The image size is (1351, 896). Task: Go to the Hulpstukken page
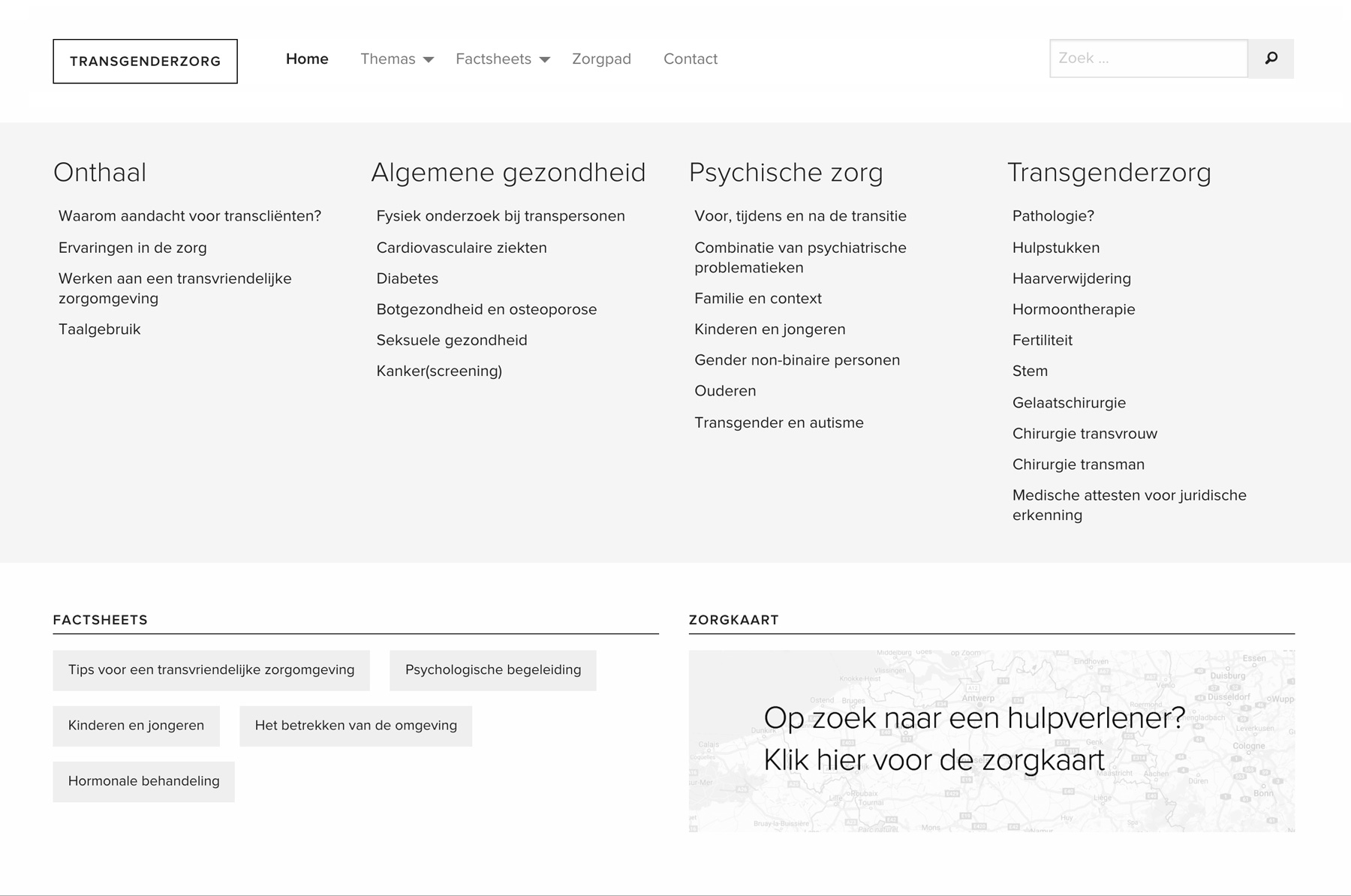(x=1056, y=248)
